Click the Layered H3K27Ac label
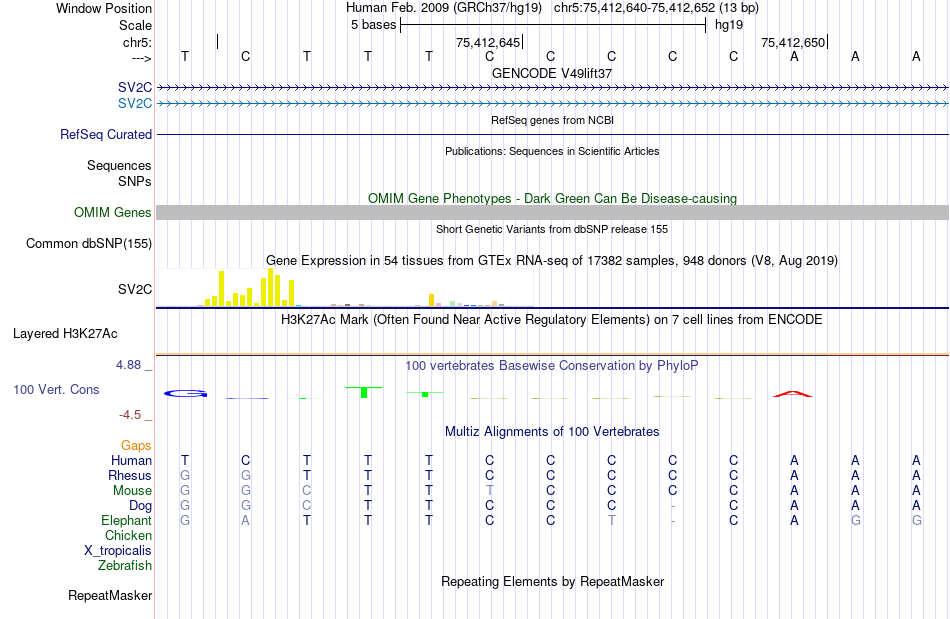 pos(65,334)
